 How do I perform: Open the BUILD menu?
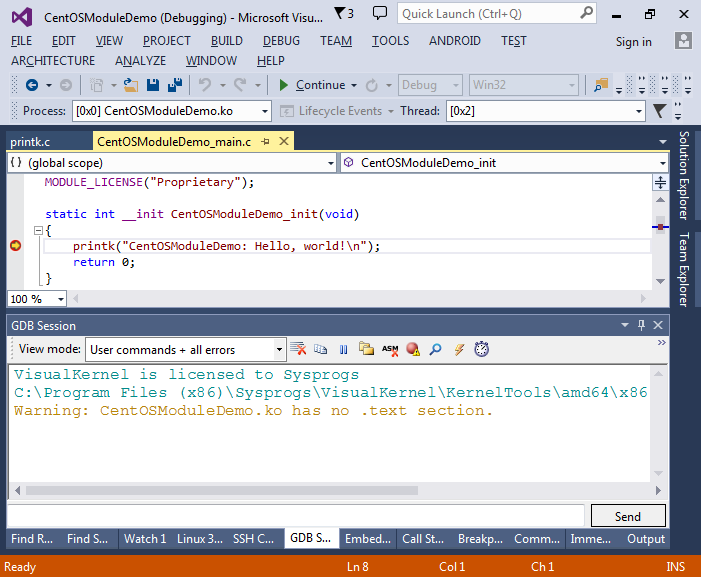click(227, 41)
